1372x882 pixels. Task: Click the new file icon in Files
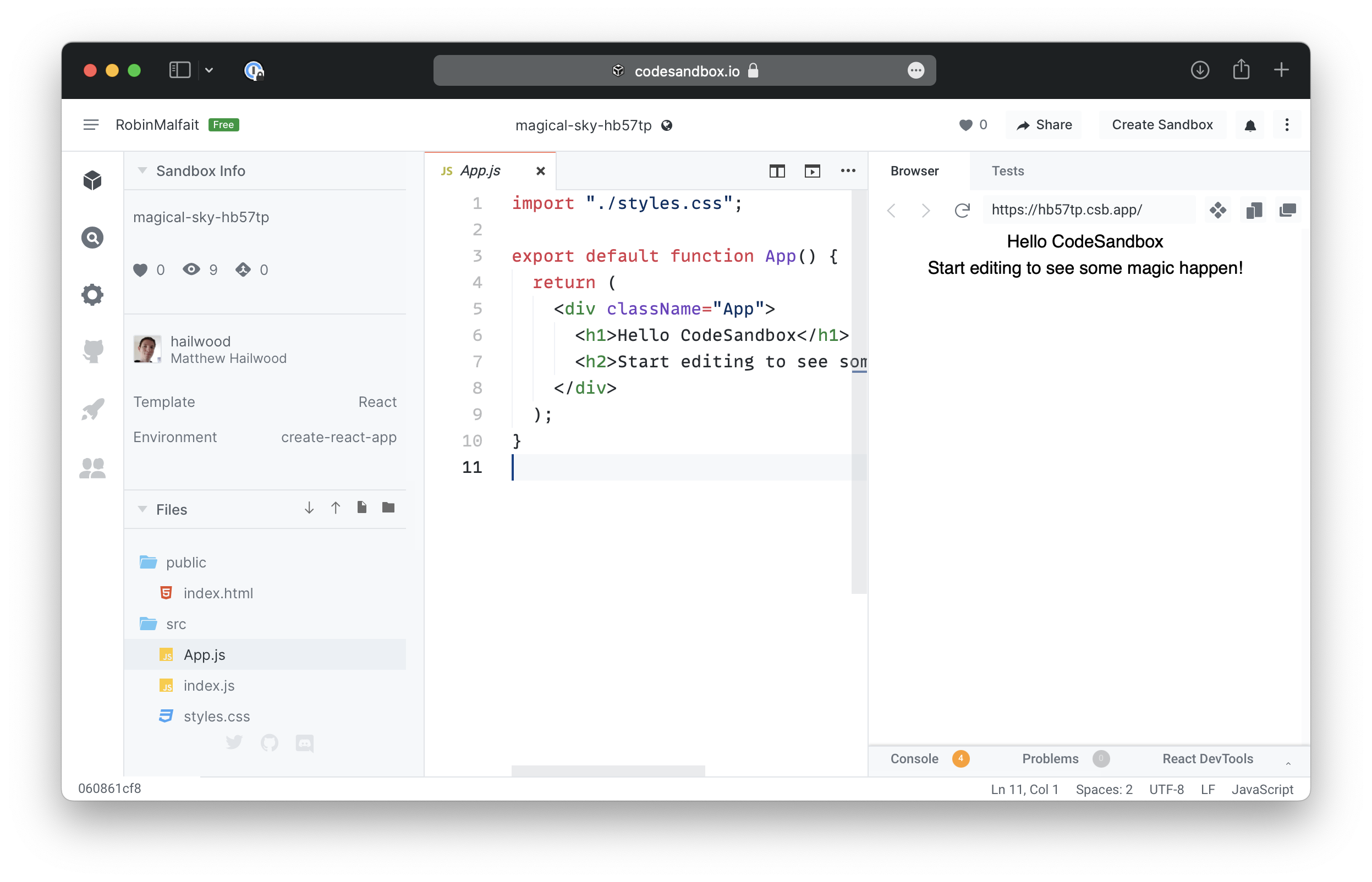point(361,508)
